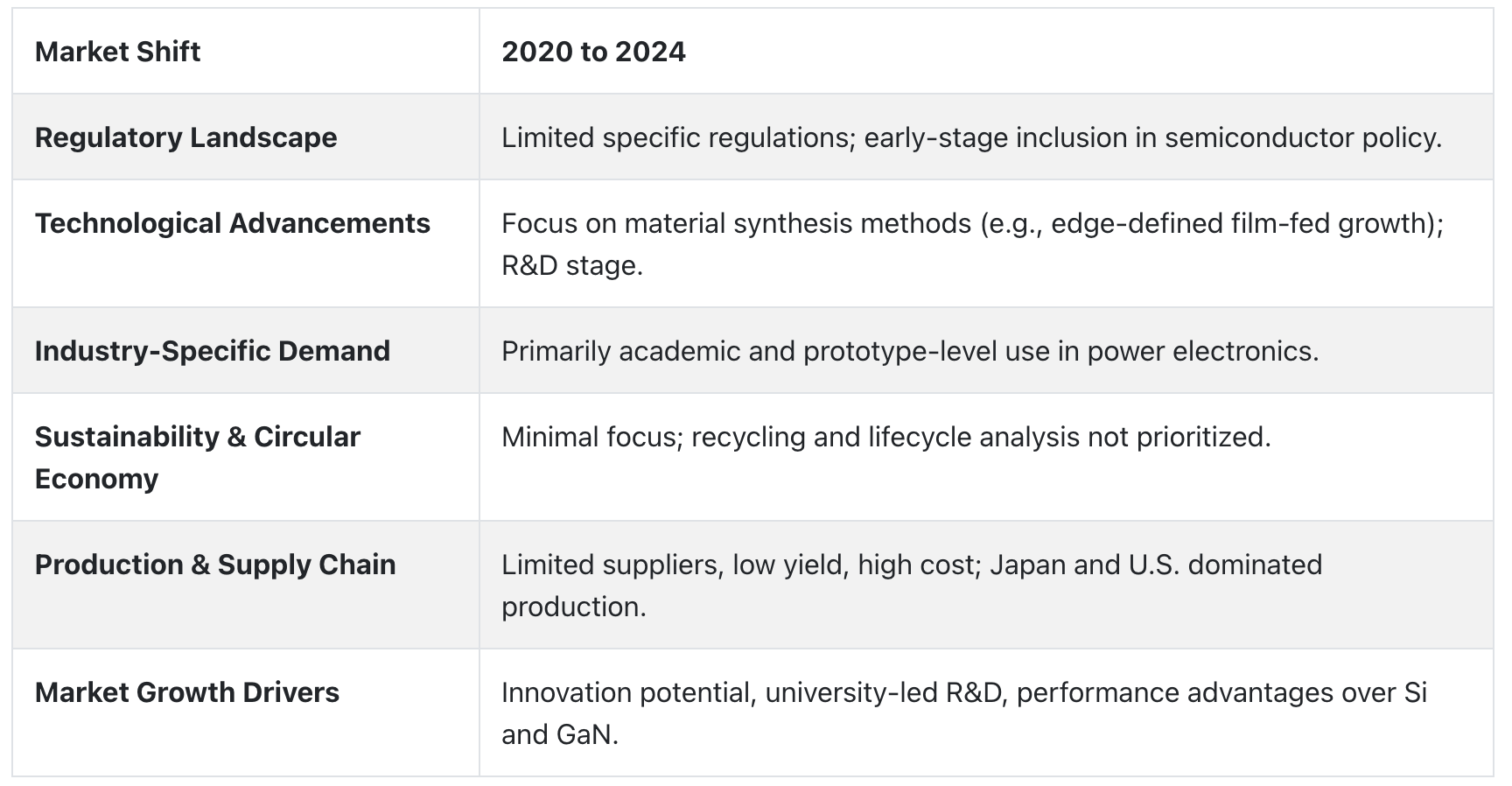Image resolution: width=1512 pixels, height=786 pixels.
Task: Click the text 'and GaN.' in last row
Action: [x=560, y=734]
